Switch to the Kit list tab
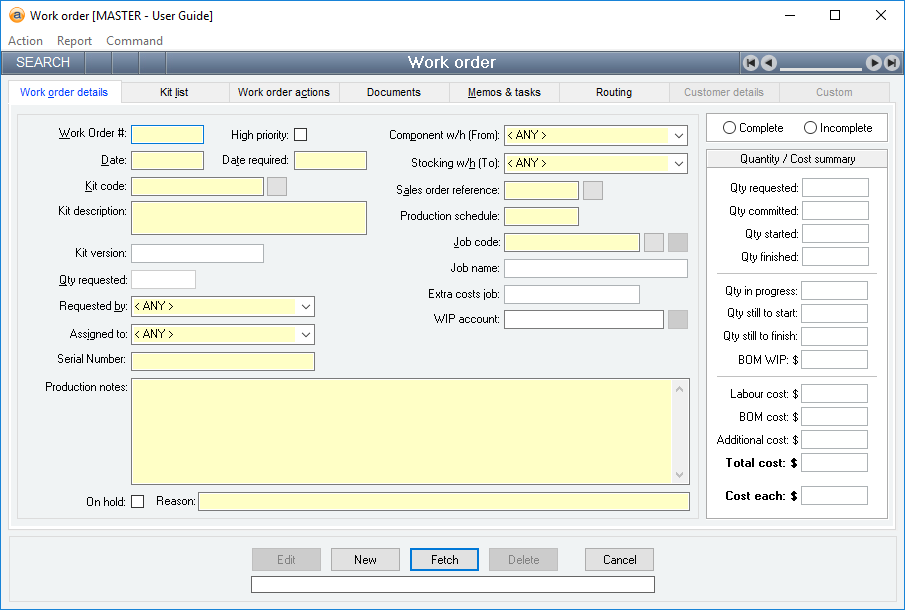This screenshot has height=610, width=905. [174, 92]
